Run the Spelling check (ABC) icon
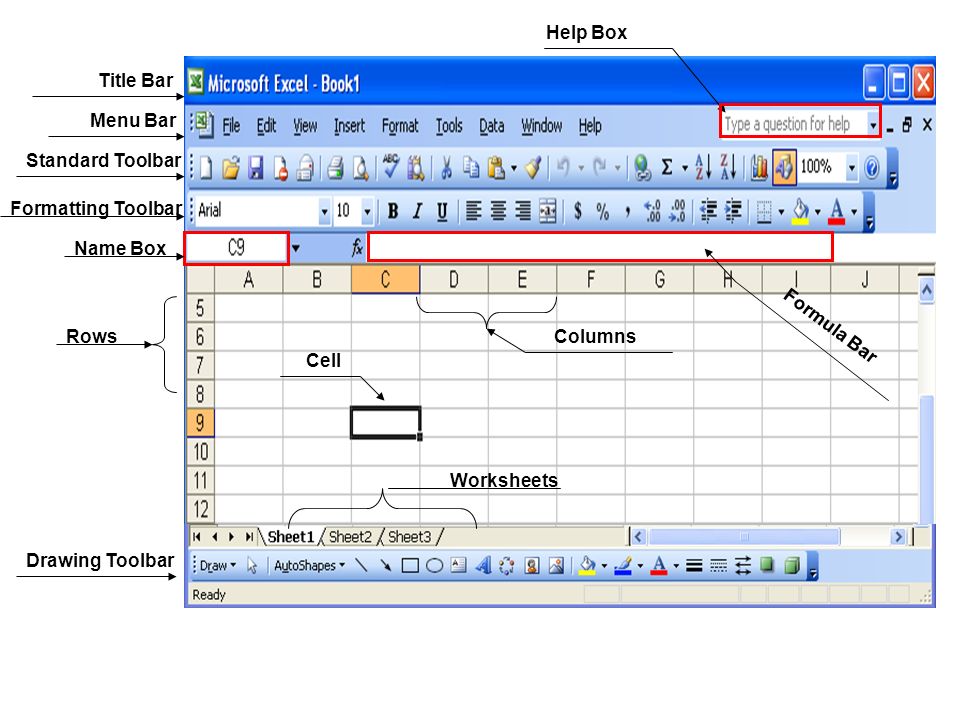This screenshot has width=960, height=720. [390, 166]
